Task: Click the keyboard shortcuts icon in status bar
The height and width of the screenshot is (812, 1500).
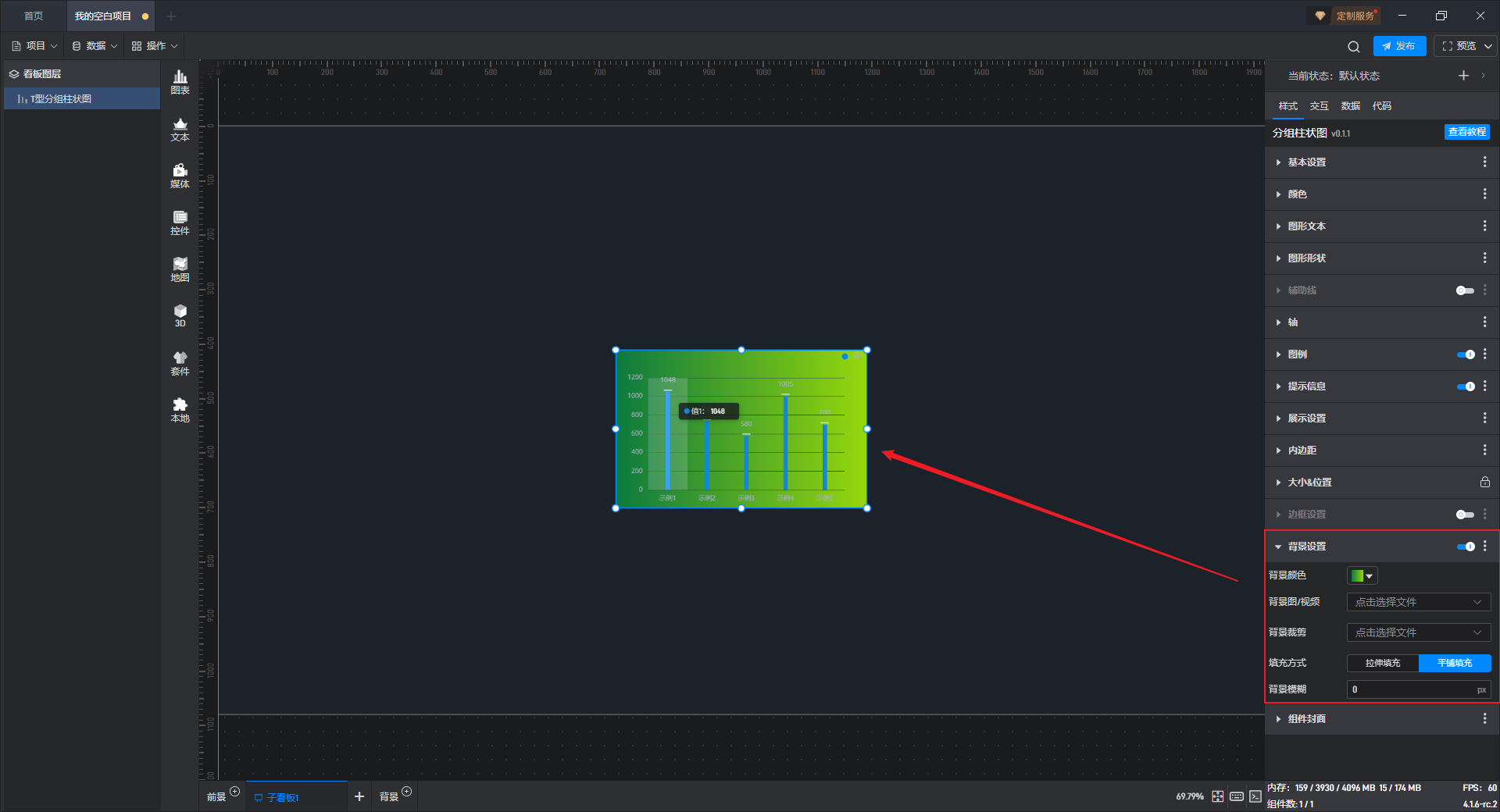Action: click(x=1237, y=796)
